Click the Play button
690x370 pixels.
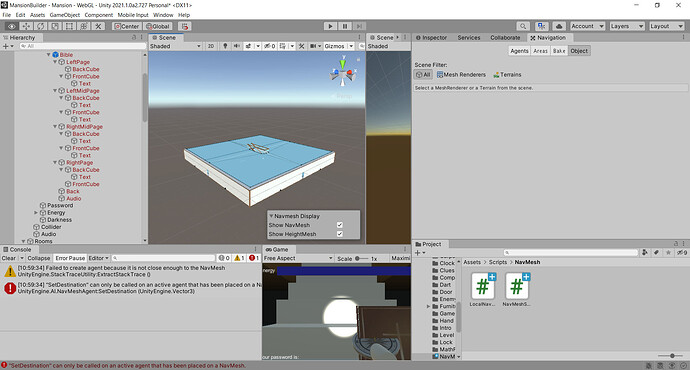330,26
